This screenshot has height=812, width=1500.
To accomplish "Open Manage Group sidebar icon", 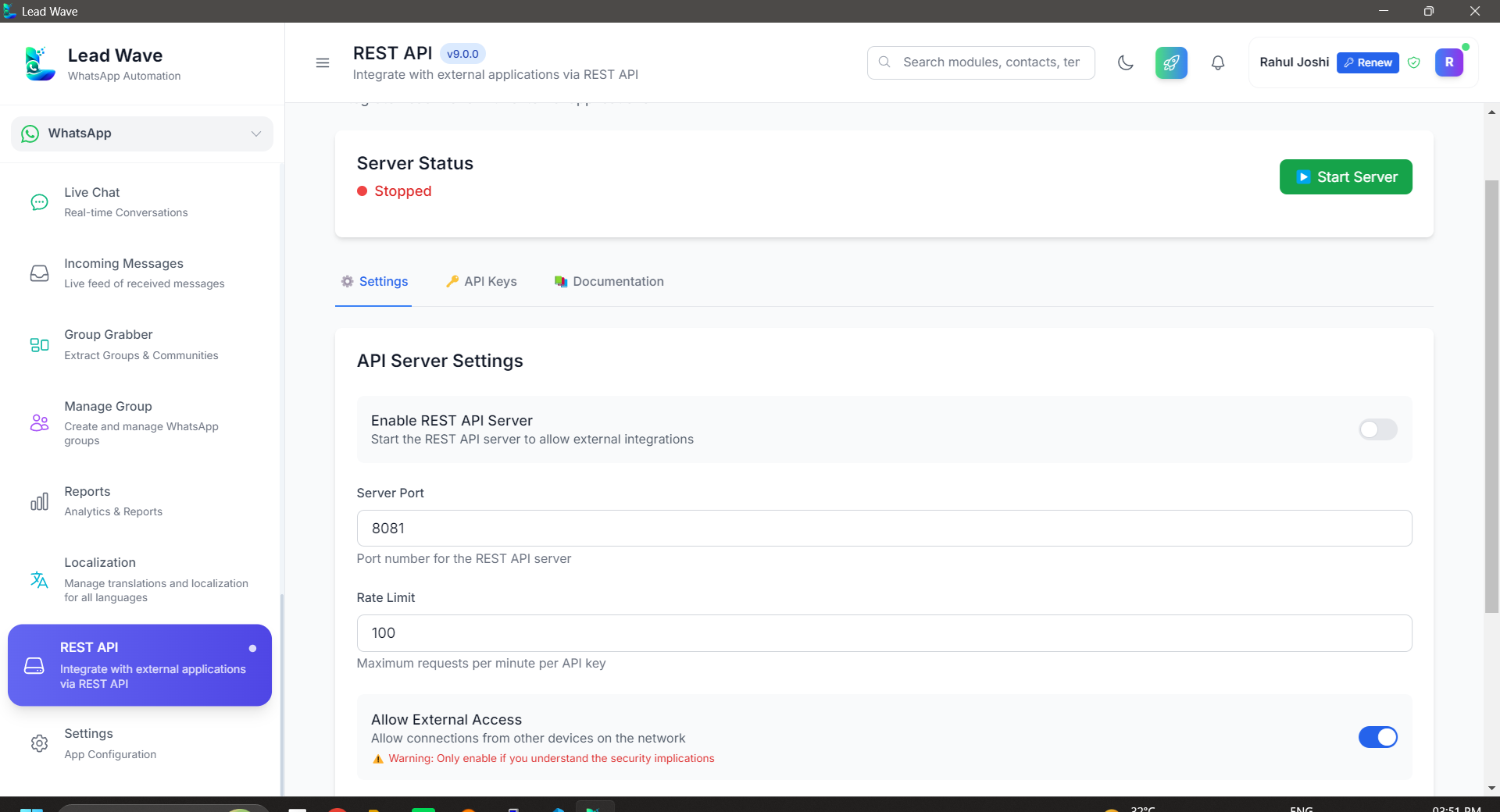I will tap(39, 422).
